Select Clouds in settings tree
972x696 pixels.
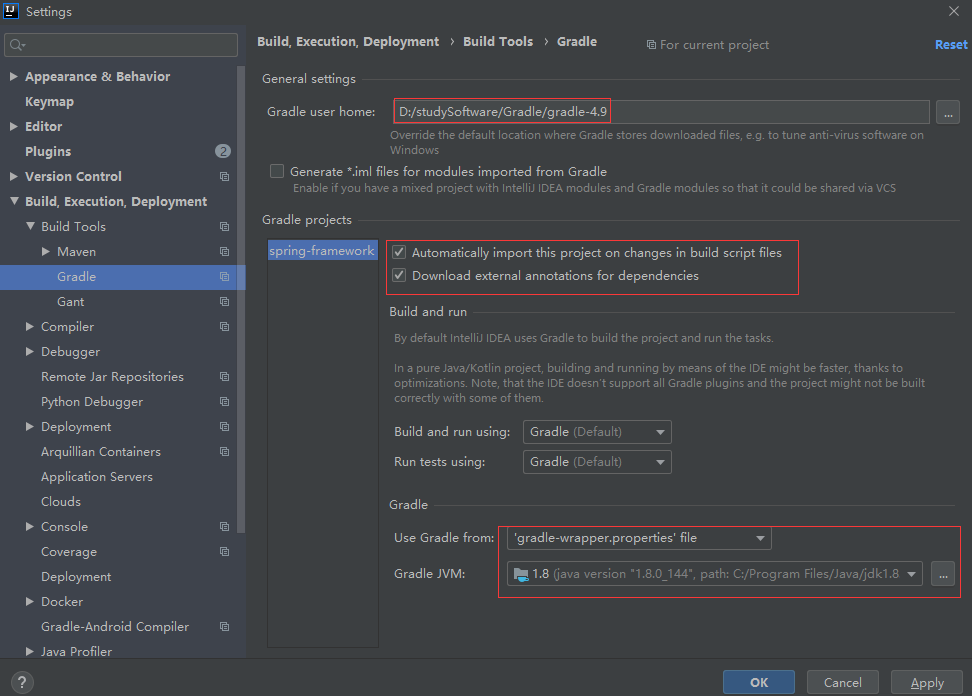[x=61, y=501]
